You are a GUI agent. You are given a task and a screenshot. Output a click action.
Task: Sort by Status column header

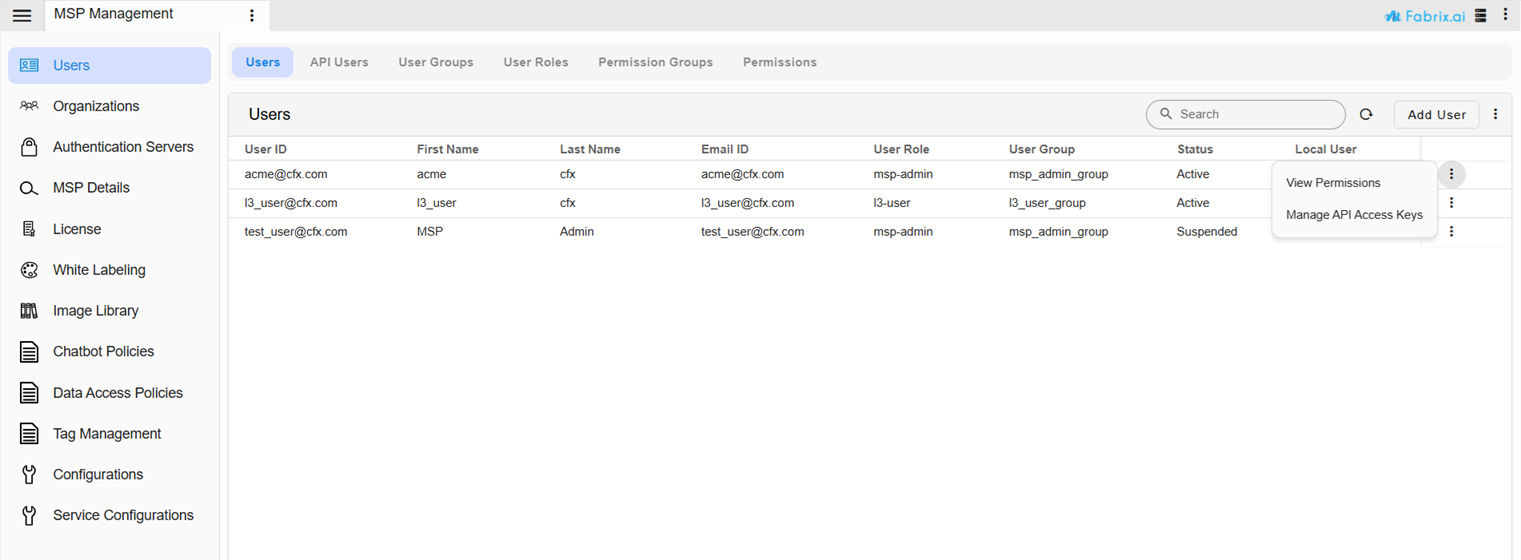(1195, 149)
